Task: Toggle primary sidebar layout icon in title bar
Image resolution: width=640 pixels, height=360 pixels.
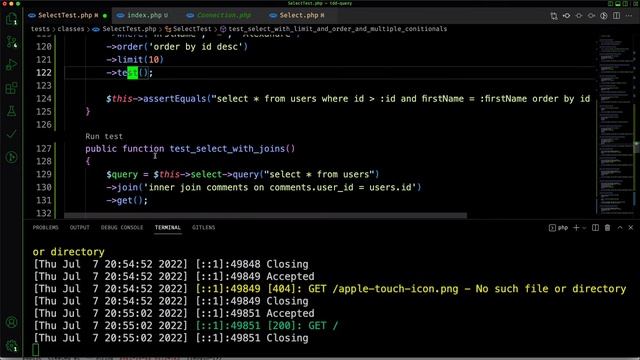Action: click(610, 3)
